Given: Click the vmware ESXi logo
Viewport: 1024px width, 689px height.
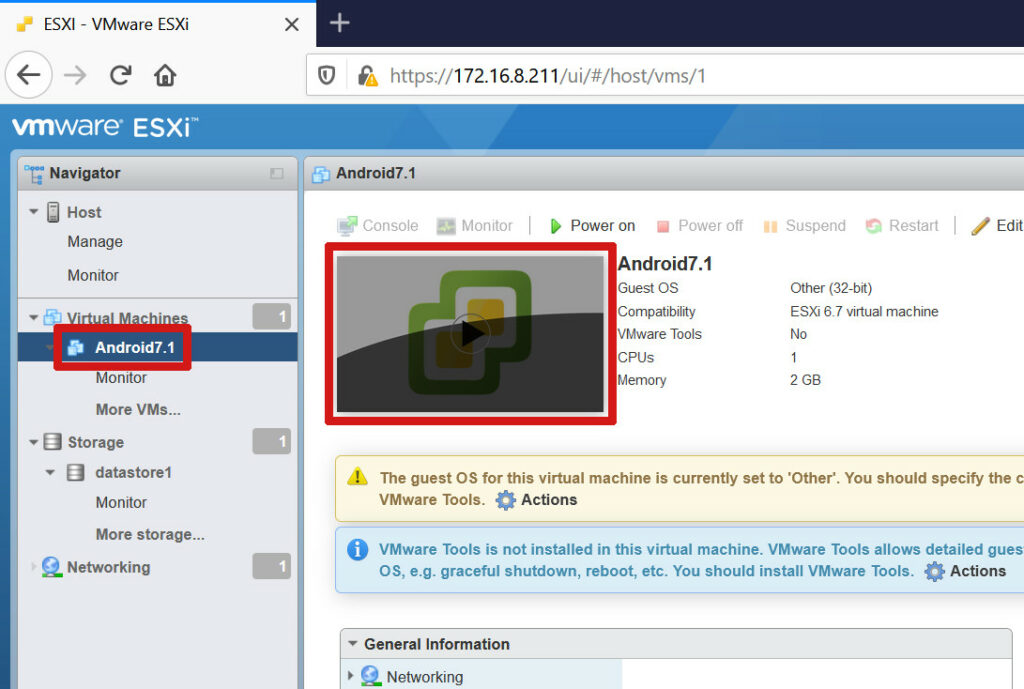Looking at the screenshot, I should pos(105,126).
